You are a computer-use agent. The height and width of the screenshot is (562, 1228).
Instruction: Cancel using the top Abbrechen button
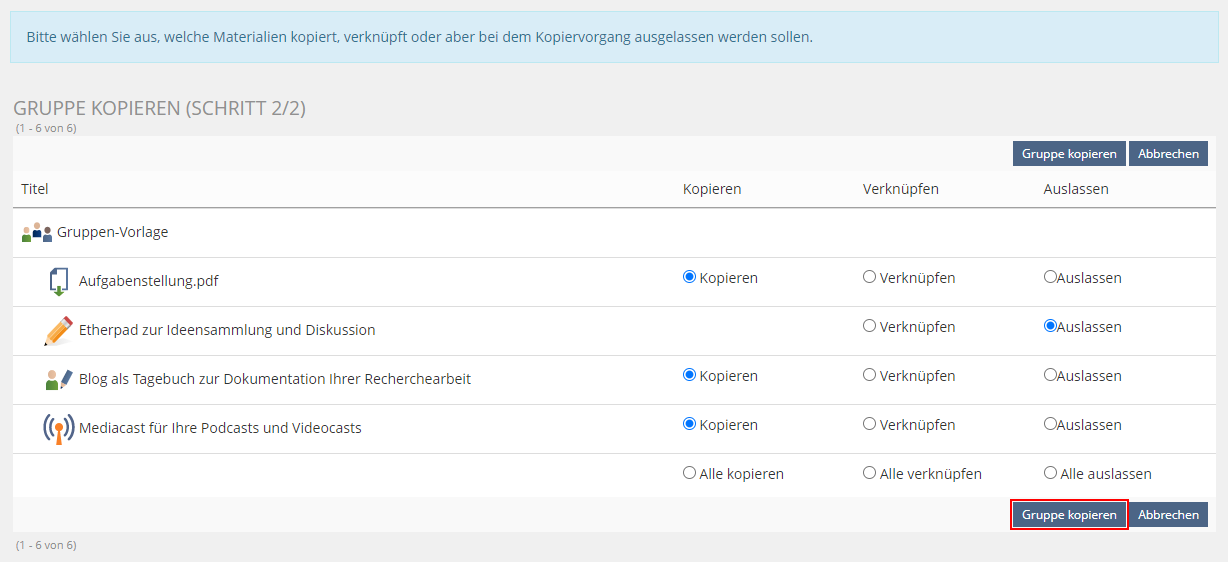[1168, 153]
